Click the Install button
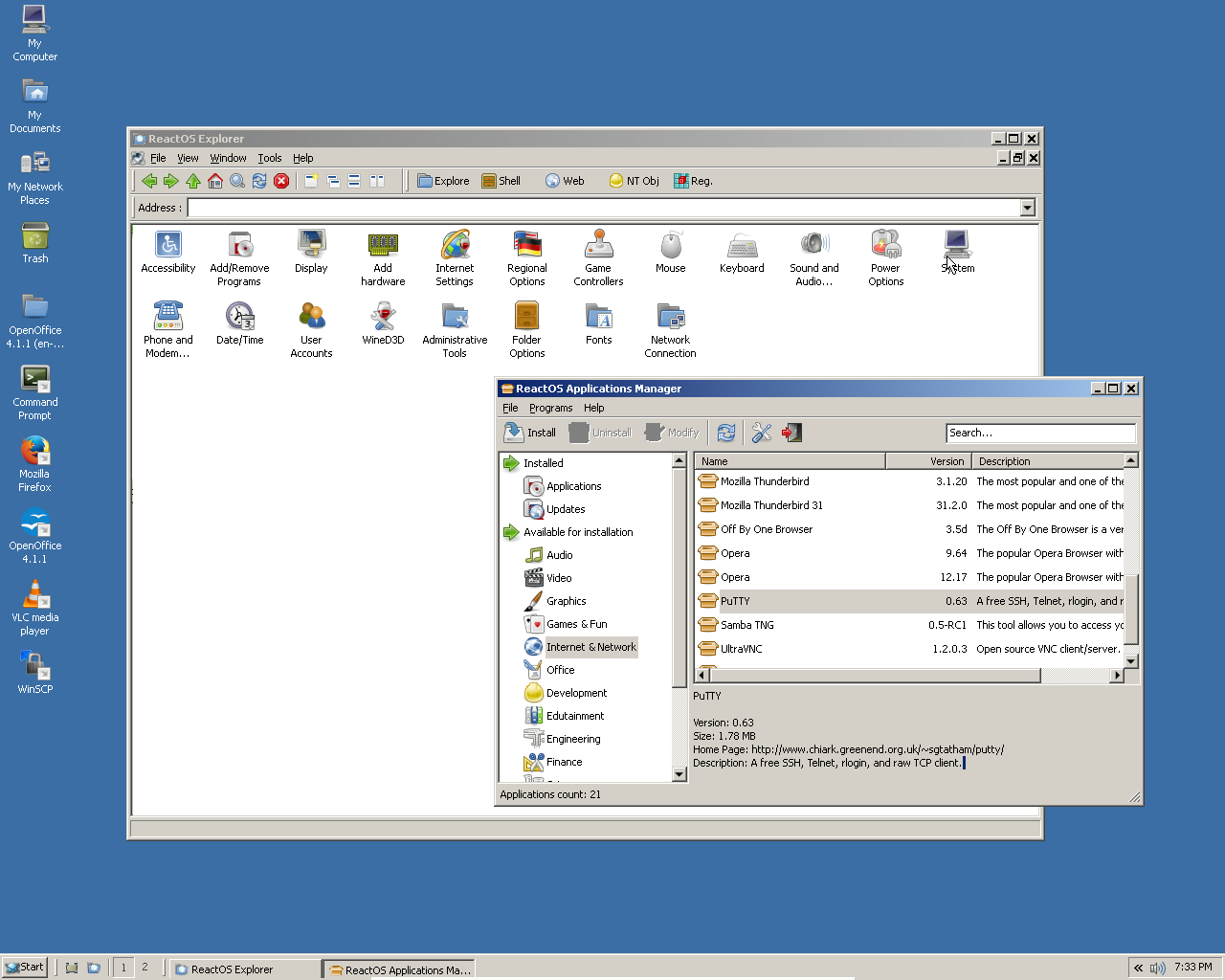 (530, 433)
